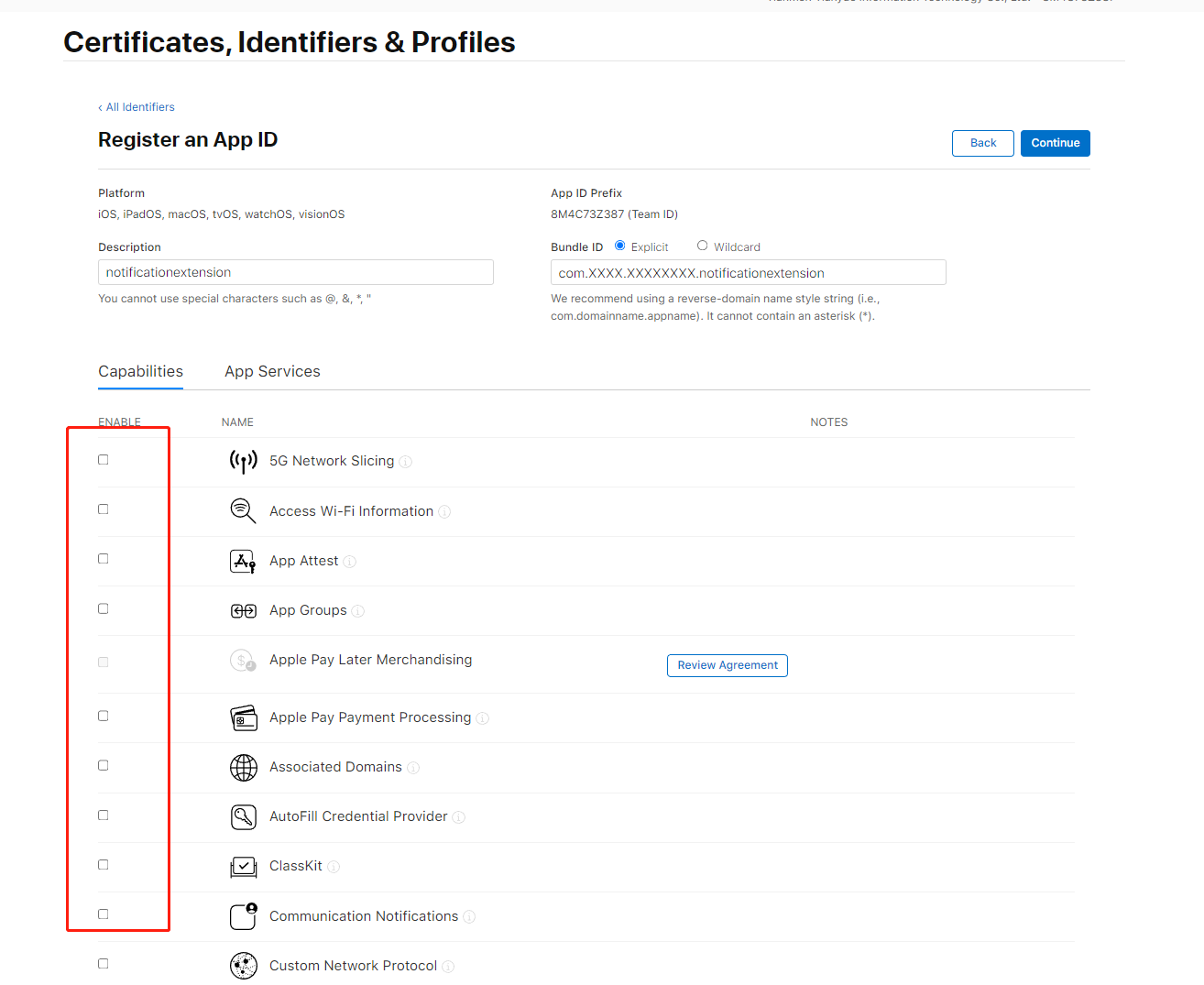The image size is (1204, 985).
Task: Click the Back button
Action: tap(983, 143)
